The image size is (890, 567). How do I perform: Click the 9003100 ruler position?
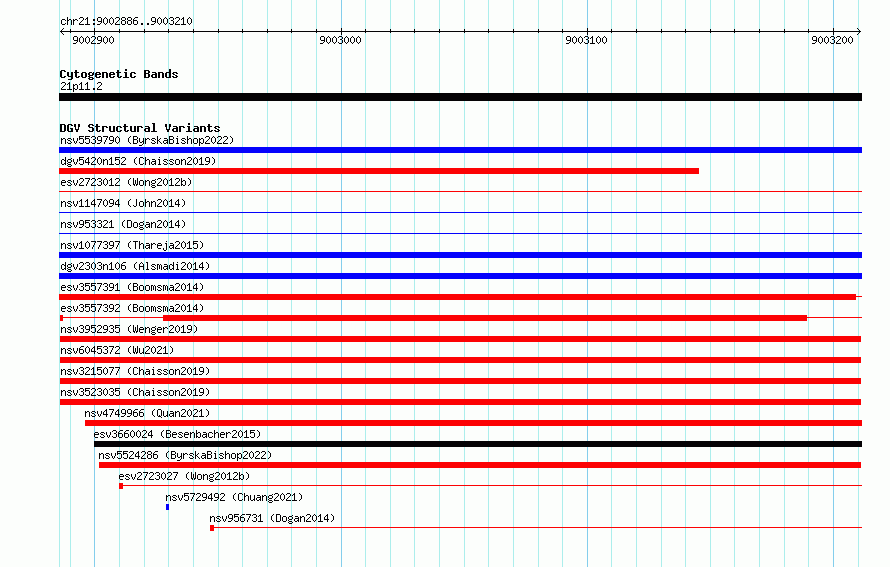click(586, 40)
